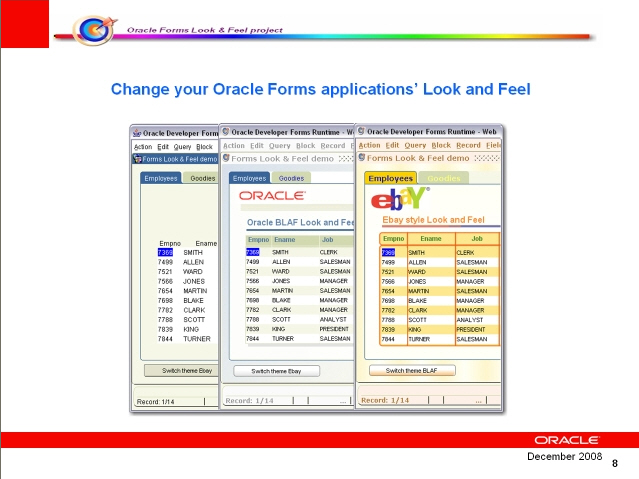
Task: Click empno 7844 in the Ebay table
Action: tap(388, 339)
